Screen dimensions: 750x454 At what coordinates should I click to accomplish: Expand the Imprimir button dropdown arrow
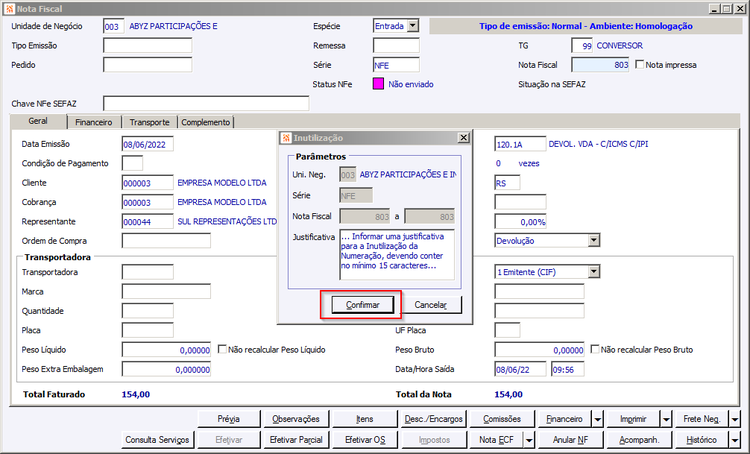pos(666,419)
